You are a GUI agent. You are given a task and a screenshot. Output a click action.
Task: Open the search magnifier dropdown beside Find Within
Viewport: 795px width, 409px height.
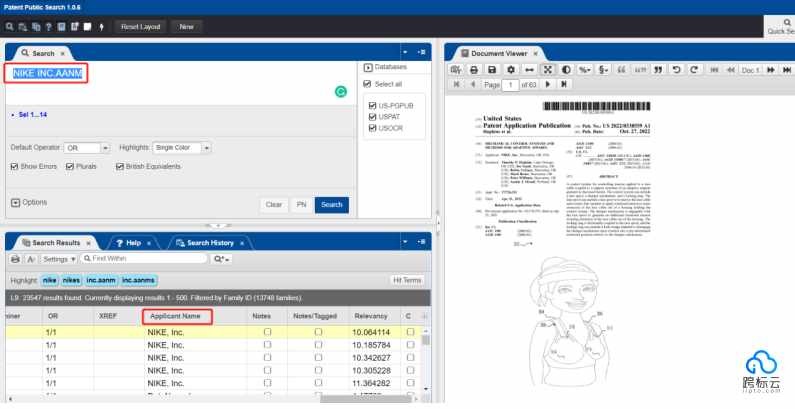pos(222,259)
